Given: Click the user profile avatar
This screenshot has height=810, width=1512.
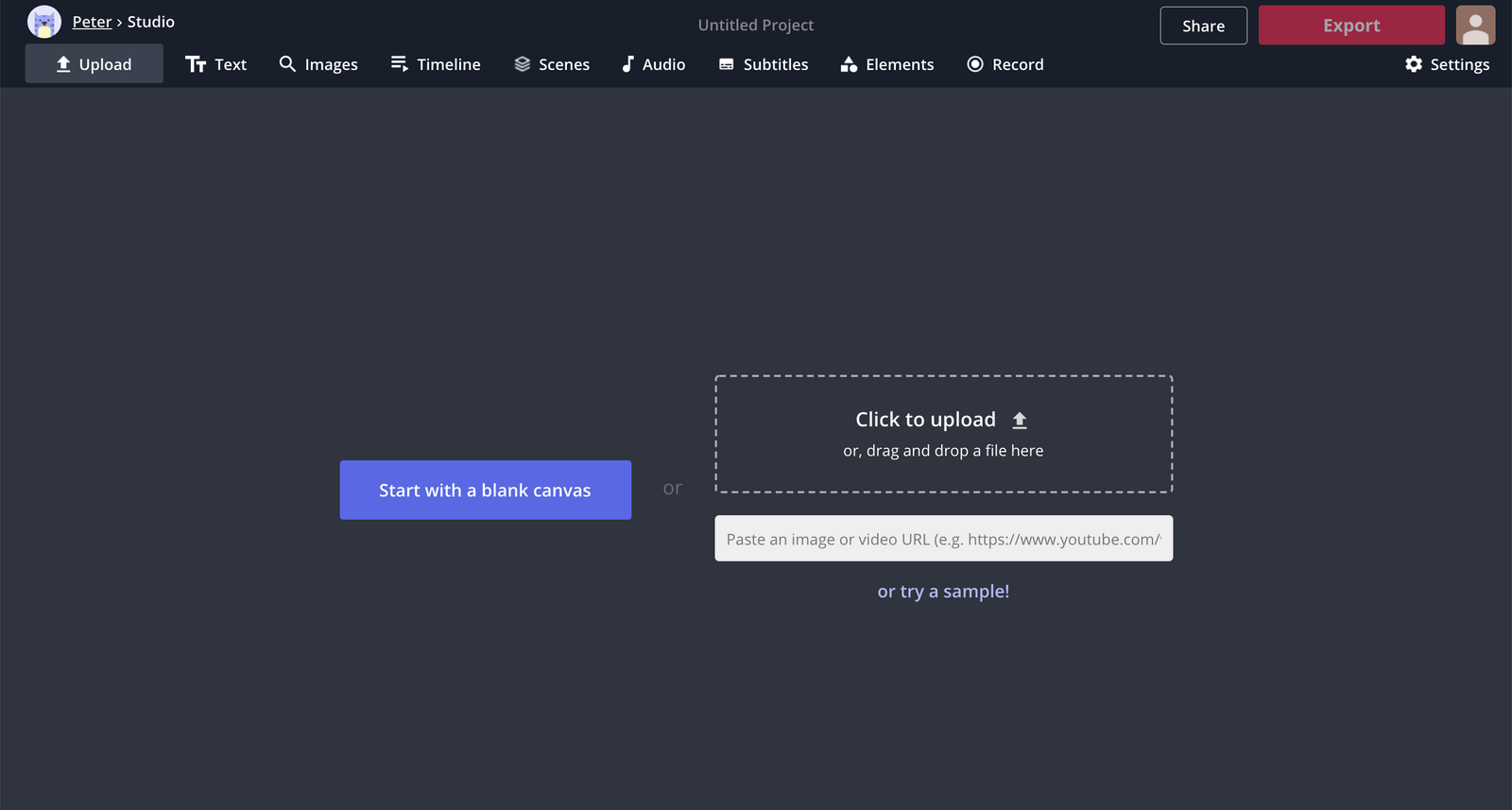Looking at the screenshot, I should (1475, 26).
